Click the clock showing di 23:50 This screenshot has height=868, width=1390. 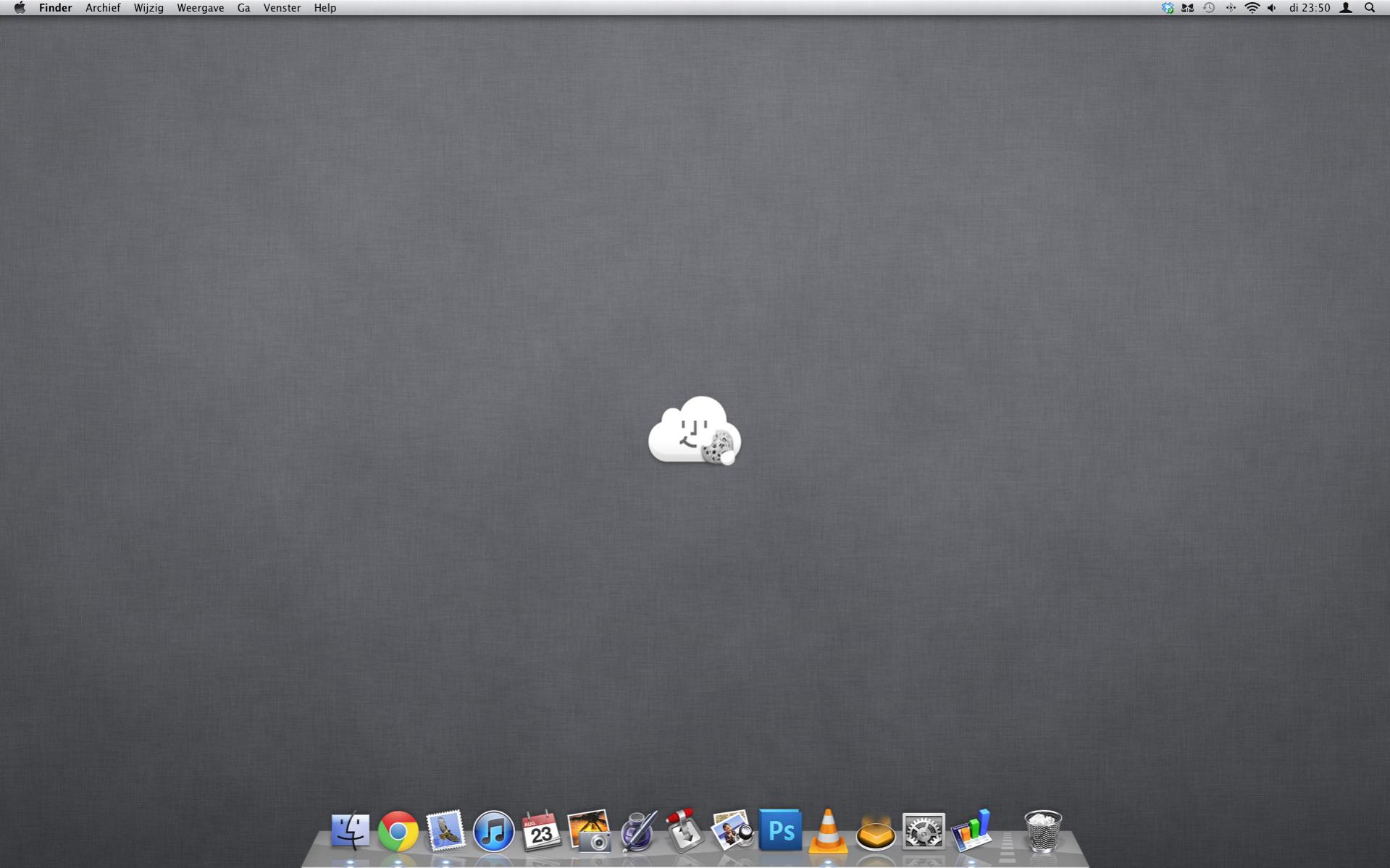pos(1310,8)
